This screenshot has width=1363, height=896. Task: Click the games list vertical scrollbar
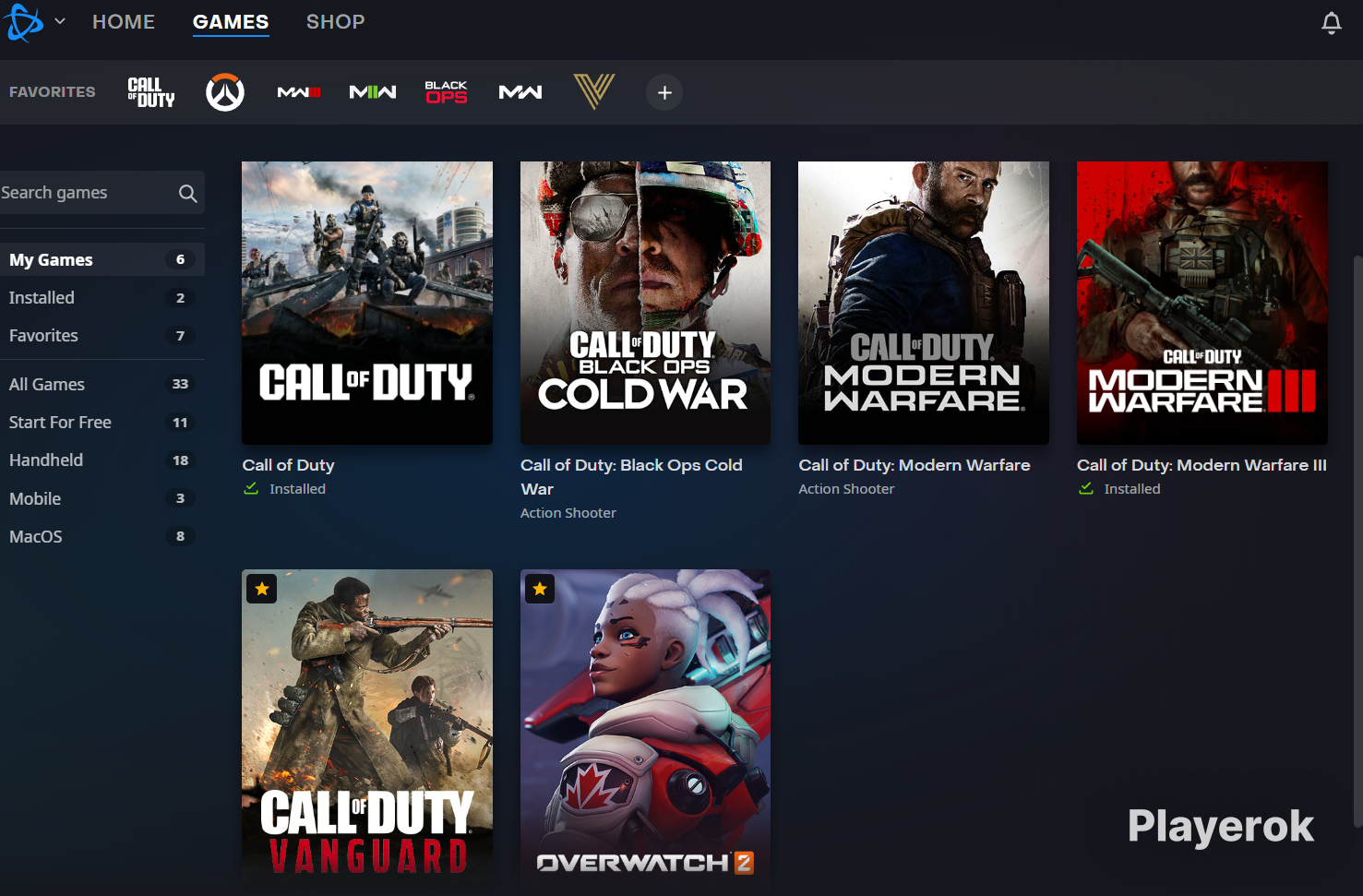tap(1357, 540)
